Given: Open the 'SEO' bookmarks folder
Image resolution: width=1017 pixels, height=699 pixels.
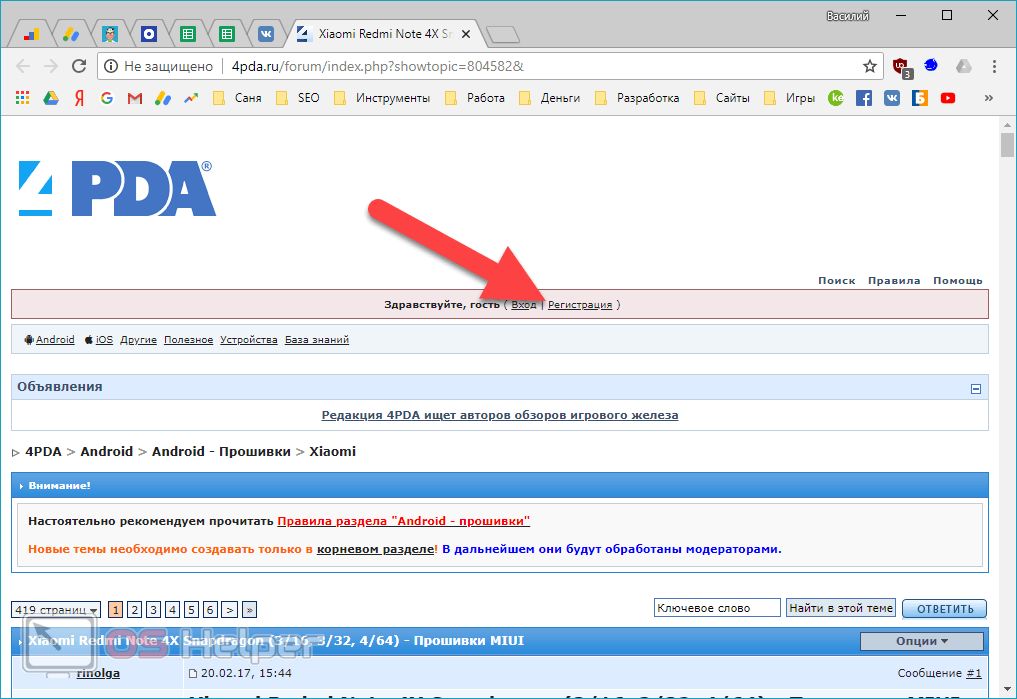Looking at the screenshot, I should pyautogui.click(x=298, y=98).
